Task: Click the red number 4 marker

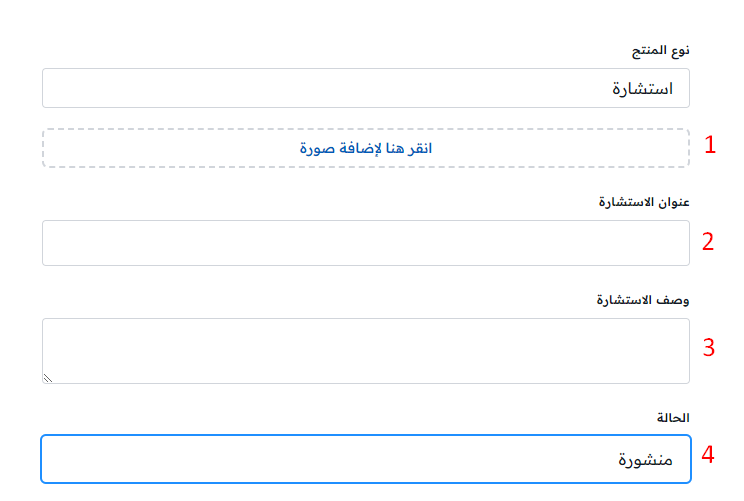Action: tap(708, 455)
